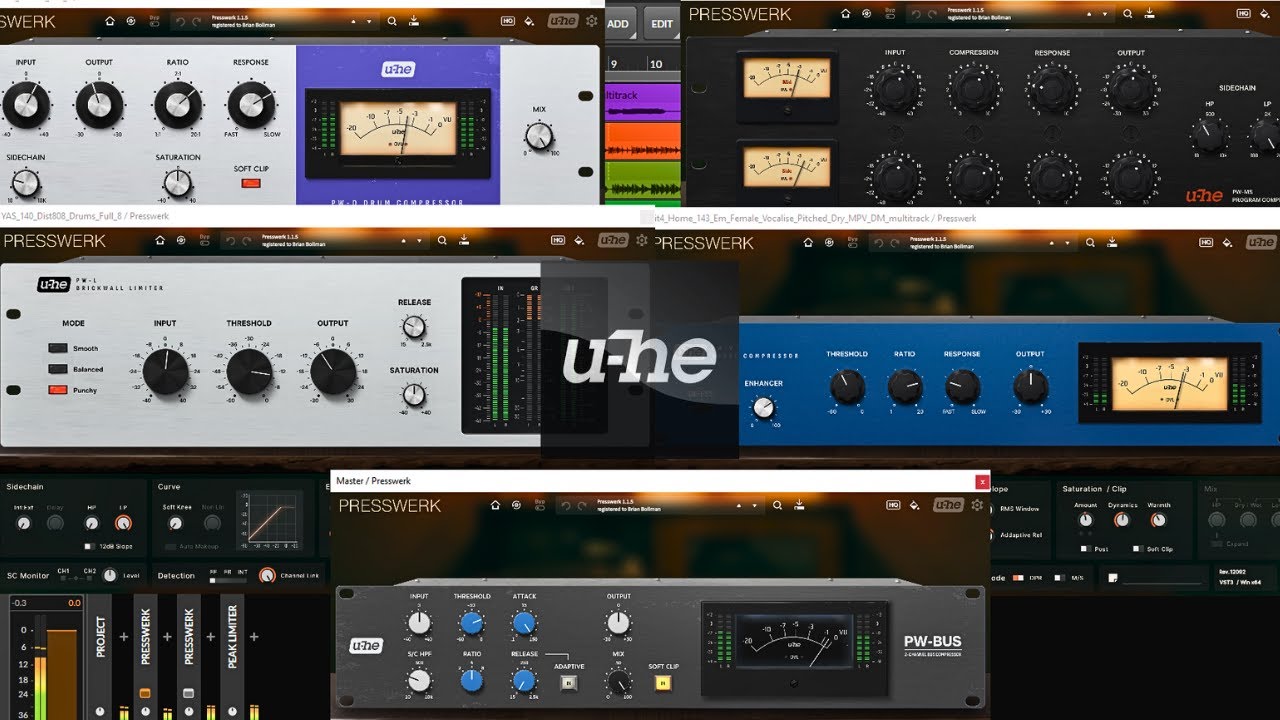Click paint bucket icon in Master PW-BUS window

914,505
